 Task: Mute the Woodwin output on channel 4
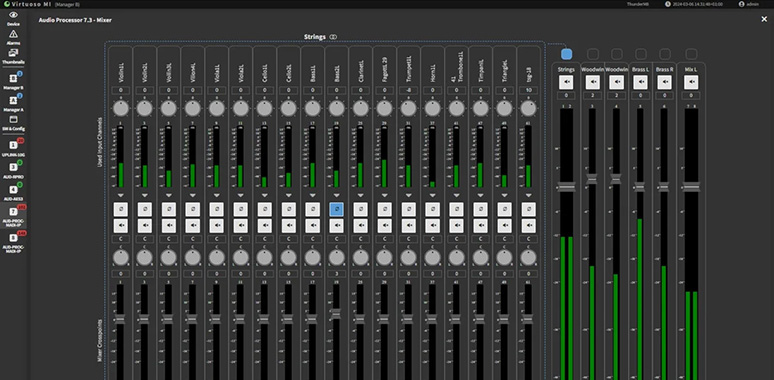click(617, 82)
